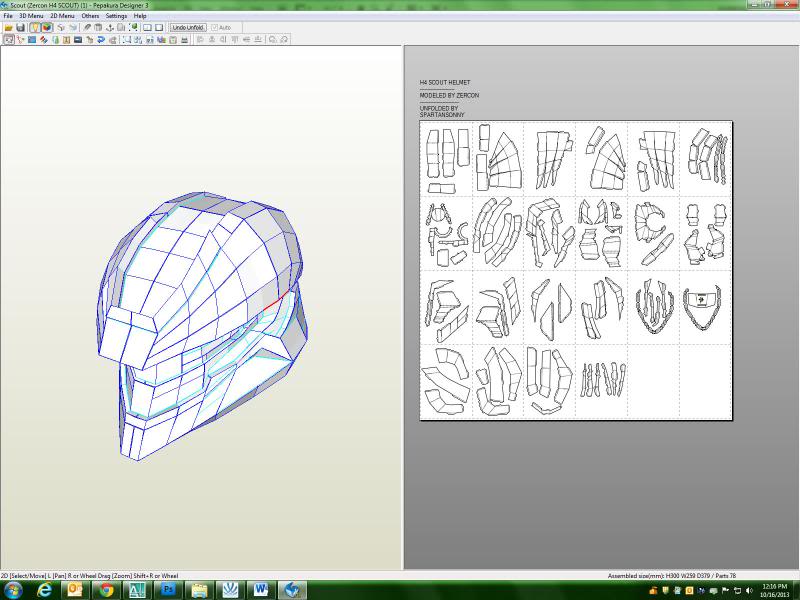Open Photoshop from the taskbar
Image resolution: width=800 pixels, height=600 pixels.
pos(168,590)
